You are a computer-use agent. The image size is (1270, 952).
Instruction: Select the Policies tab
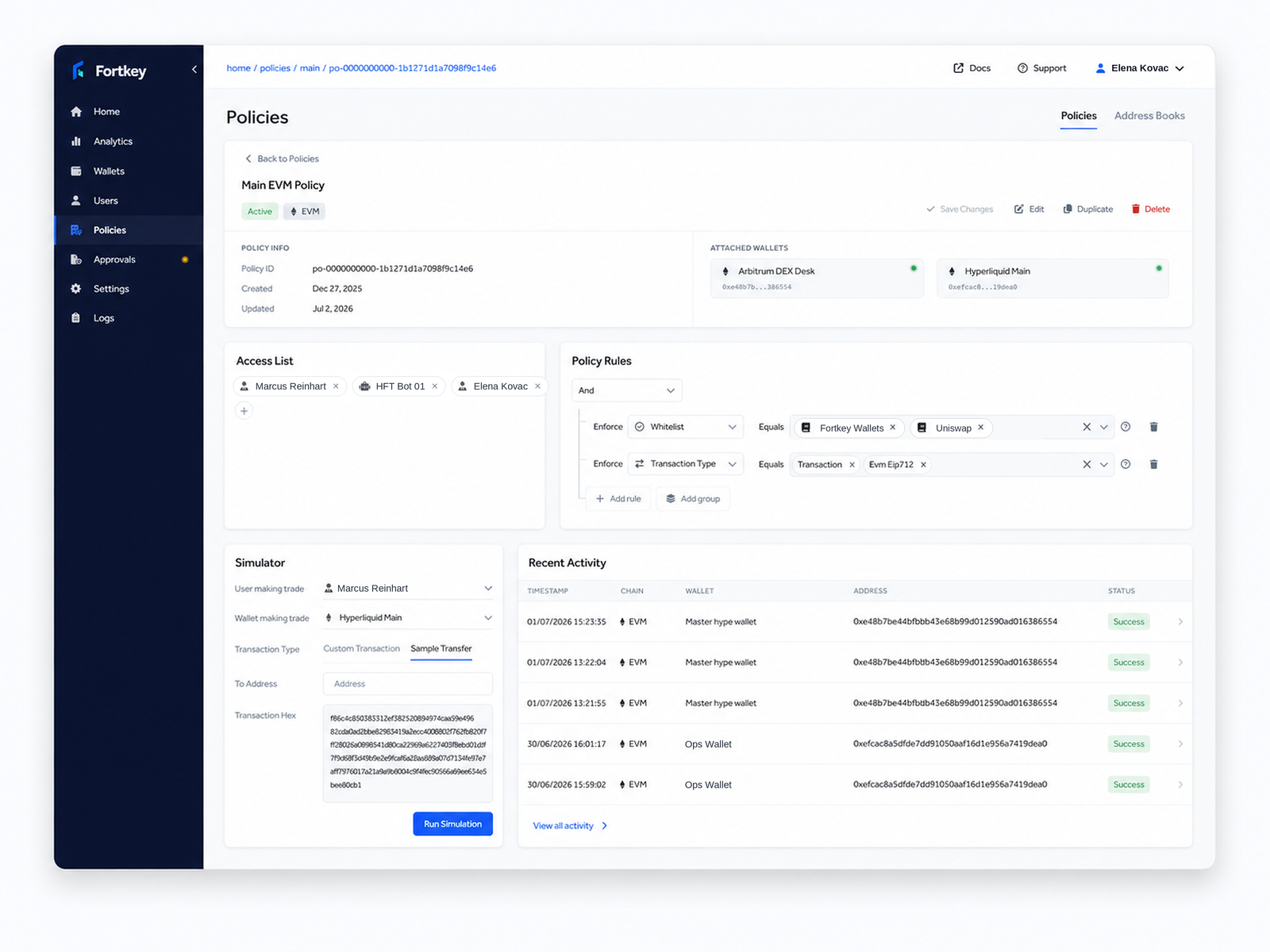[x=1079, y=116]
